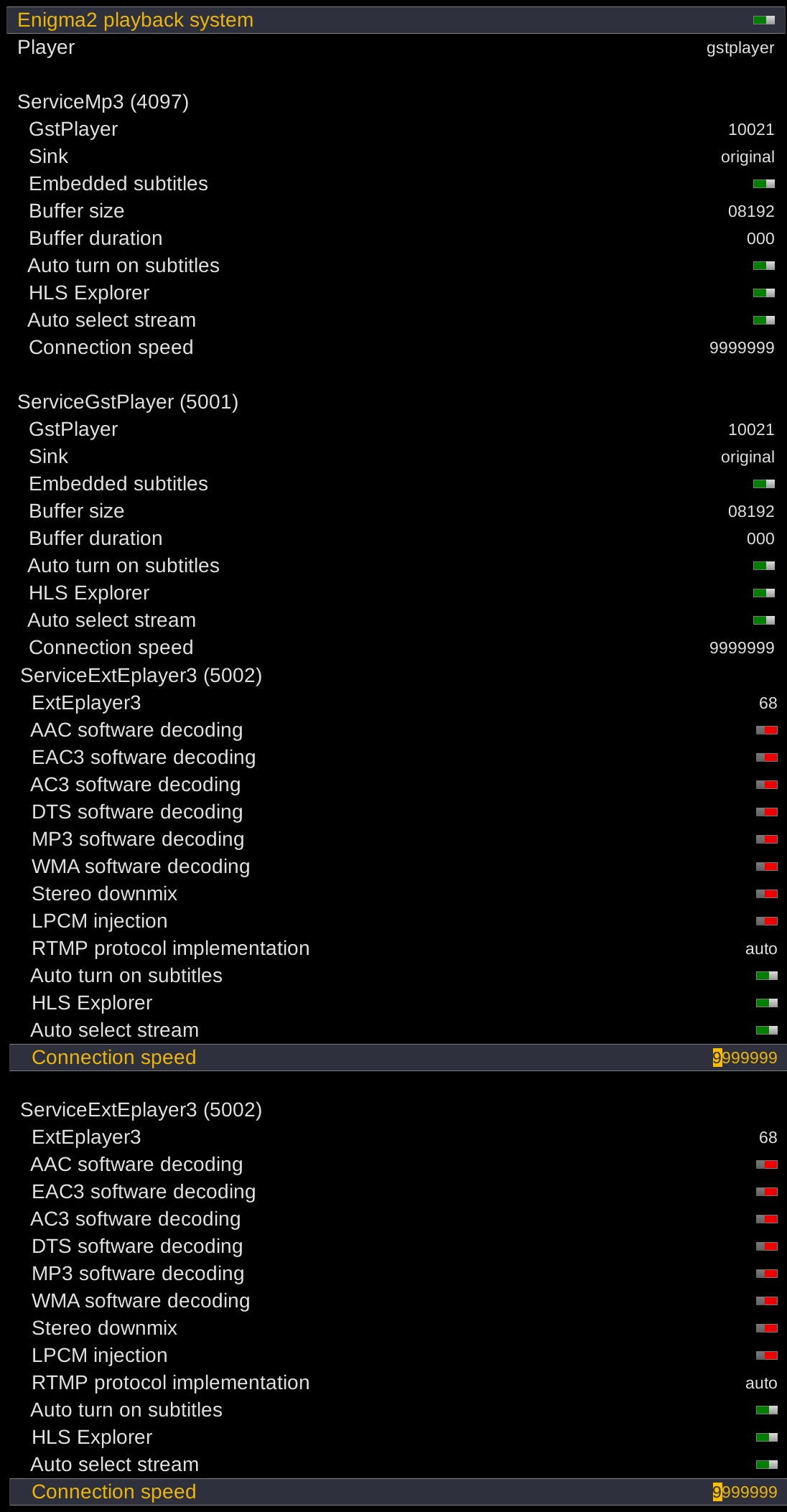Enable MP3 software decoding in first ServiceExtEplayer3 section
Viewport: 787px width, 1512px height.
(x=766, y=839)
